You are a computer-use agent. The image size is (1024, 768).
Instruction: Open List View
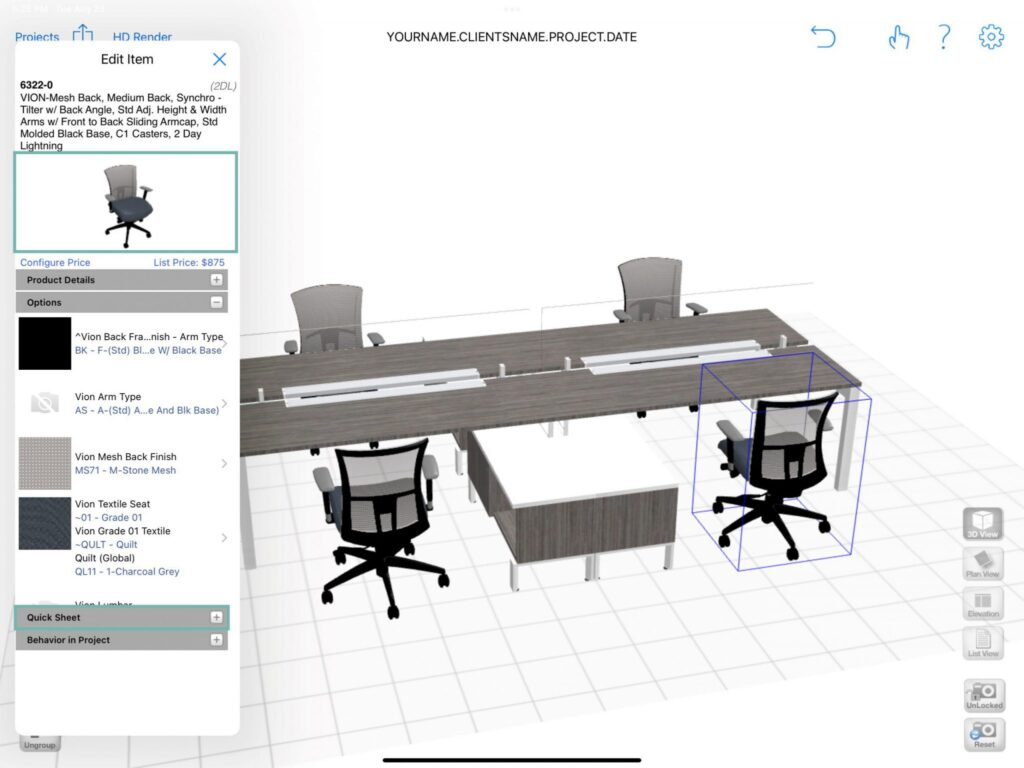point(983,643)
